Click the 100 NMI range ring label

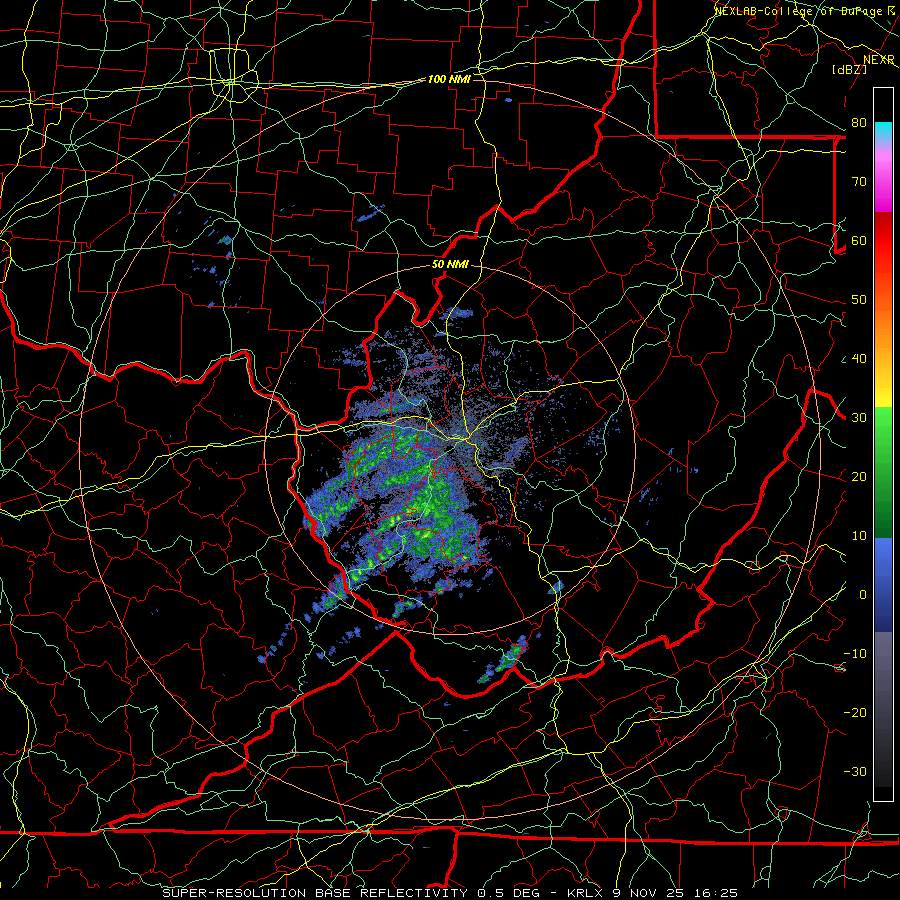click(449, 79)
